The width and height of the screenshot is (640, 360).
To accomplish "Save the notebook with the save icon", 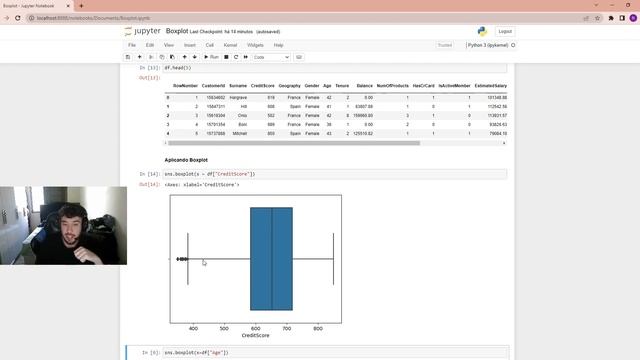I will click(x=128, y=57).
